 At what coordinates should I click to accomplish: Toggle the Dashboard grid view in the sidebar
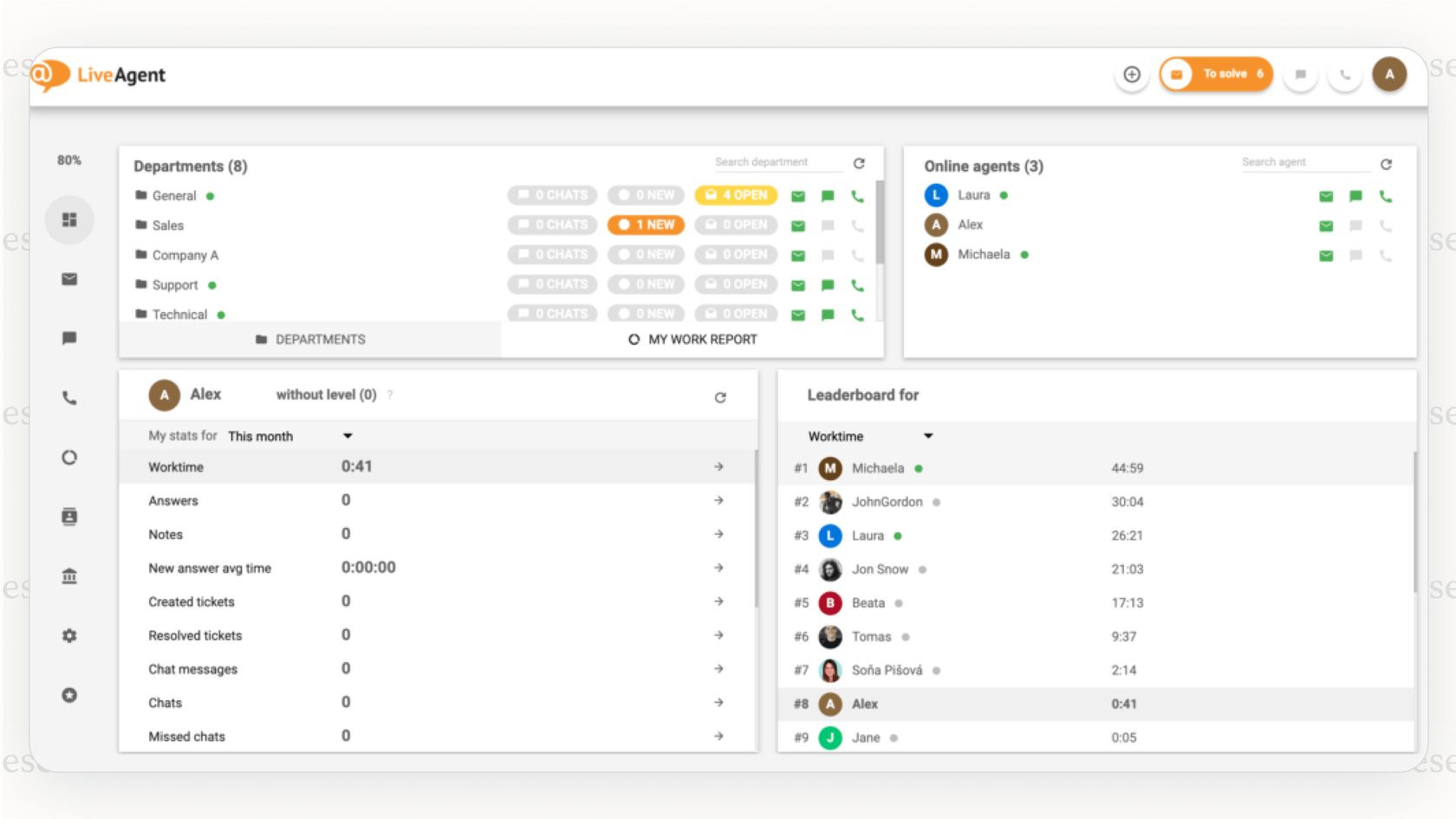pyautogui.click(x=69, y=219)
